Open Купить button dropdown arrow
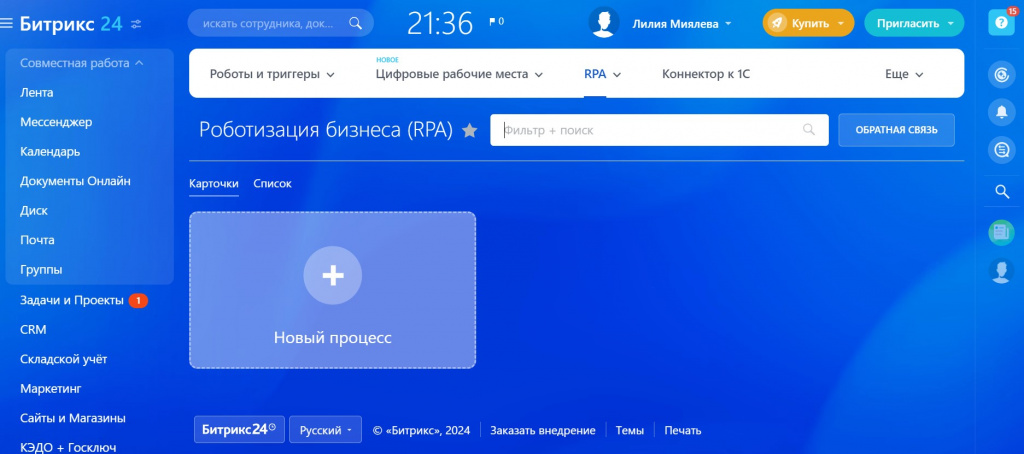Image resolution: width=1024 pixels, height=454 pixels. [842, 24]
